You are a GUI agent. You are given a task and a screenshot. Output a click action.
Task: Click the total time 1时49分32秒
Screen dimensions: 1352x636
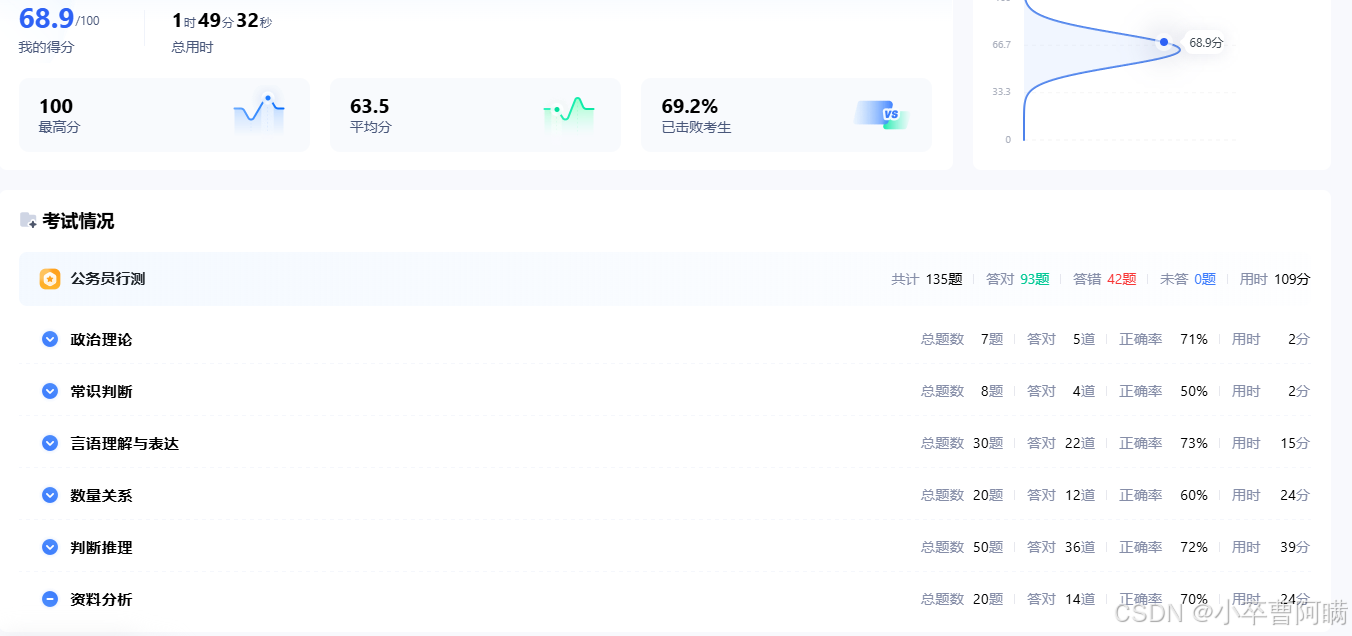(x=222, y=21)
